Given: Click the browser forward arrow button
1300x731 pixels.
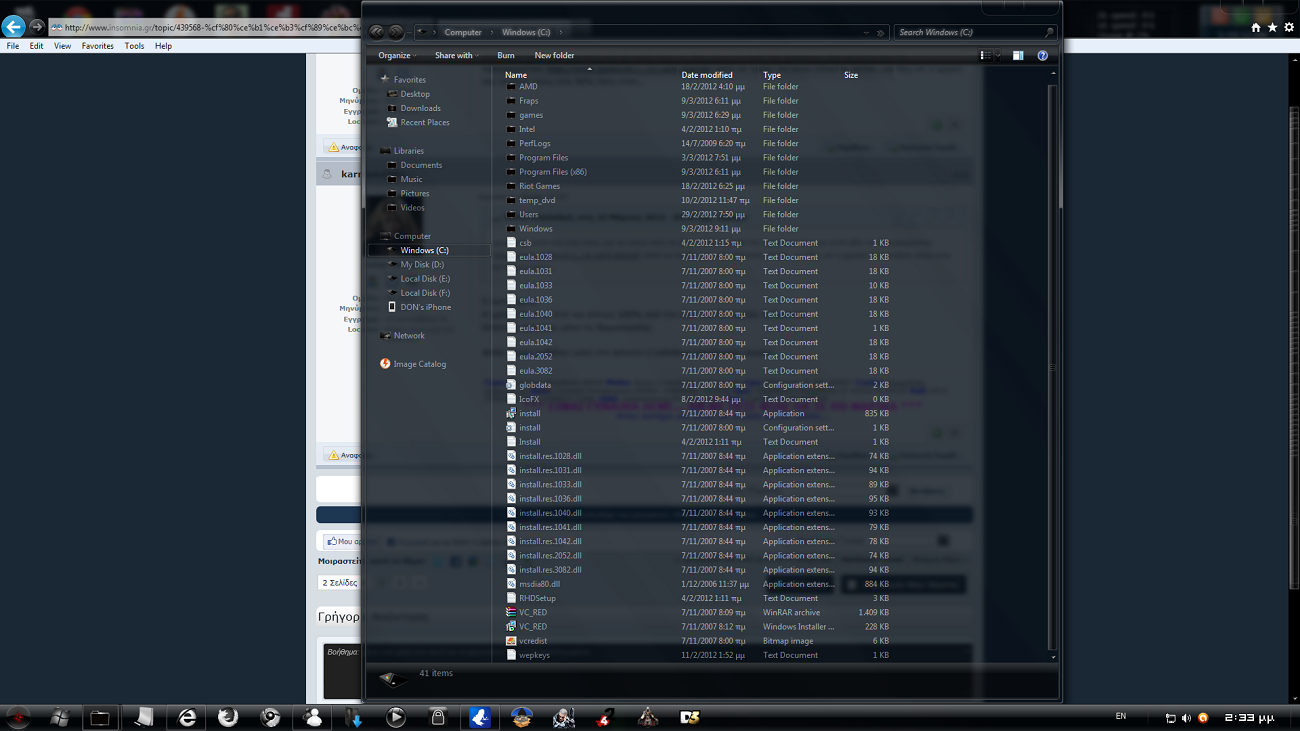Looking at the screenshot, I should pos(37,27).
